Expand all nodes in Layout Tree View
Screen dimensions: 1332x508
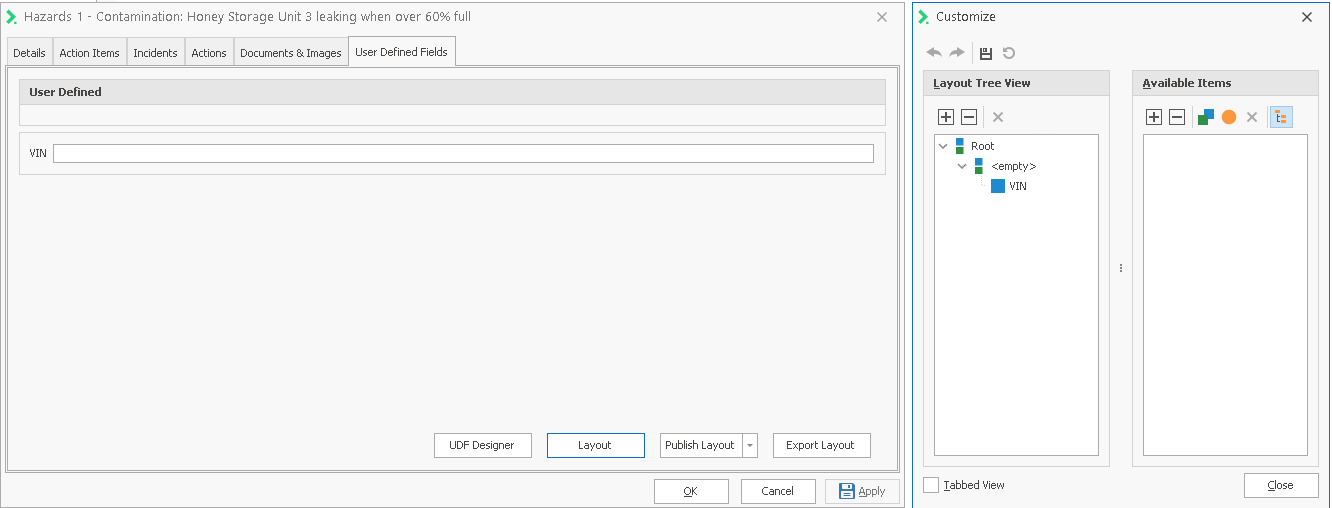946,117
